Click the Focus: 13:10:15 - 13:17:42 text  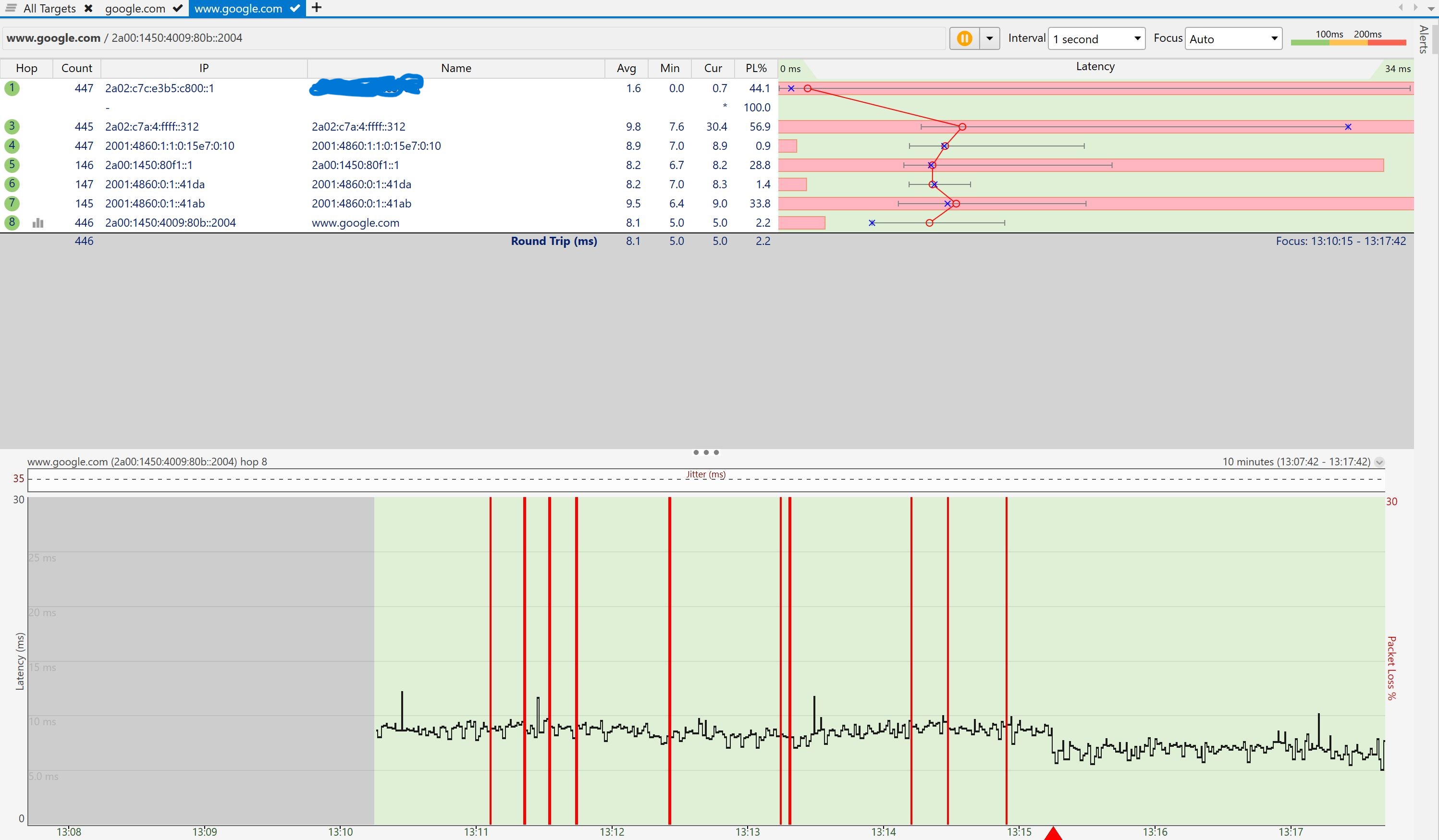click(1341, 242)
